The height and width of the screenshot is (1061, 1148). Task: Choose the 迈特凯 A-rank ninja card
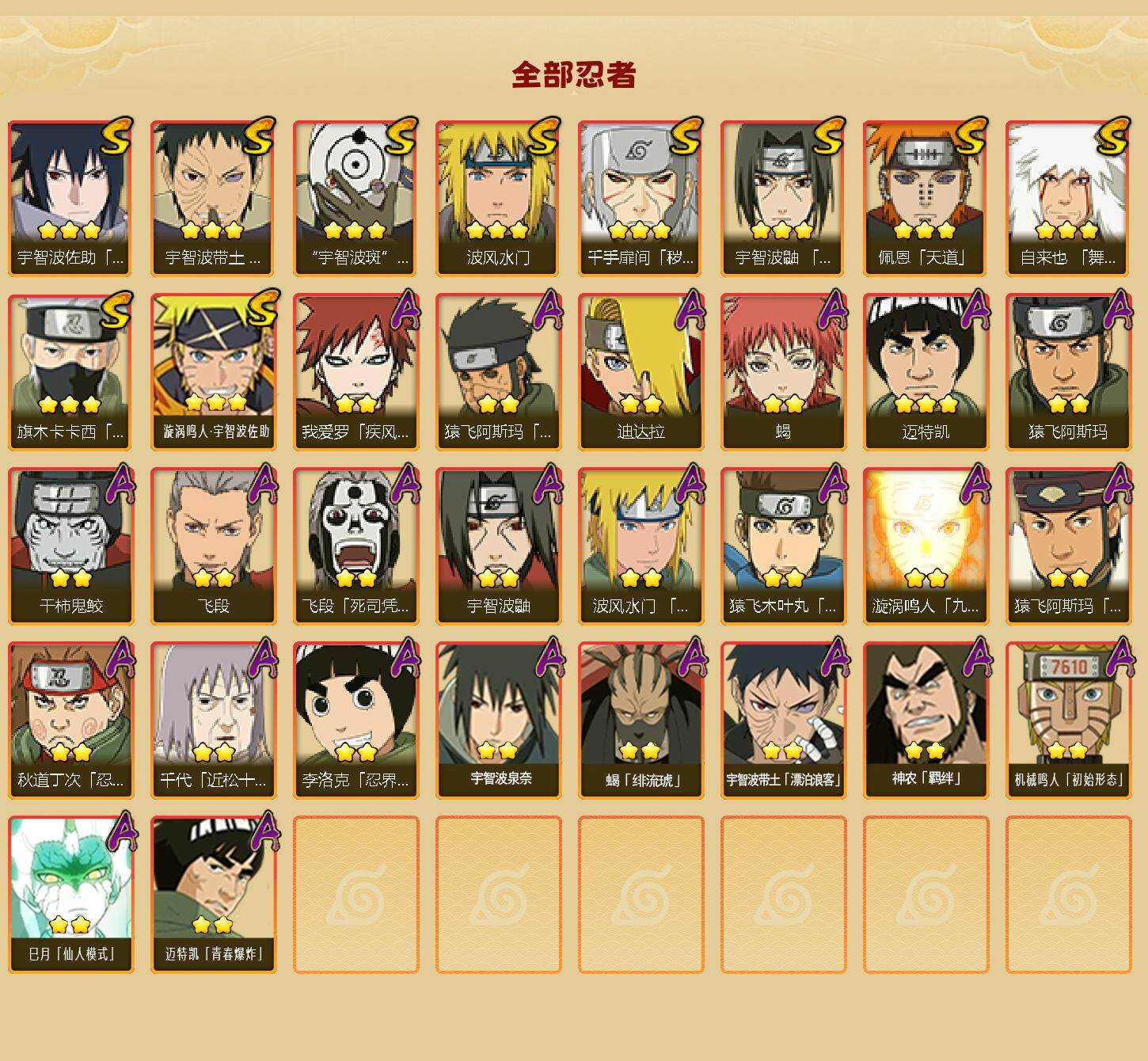pyautogui.click(x=926, y=372)
